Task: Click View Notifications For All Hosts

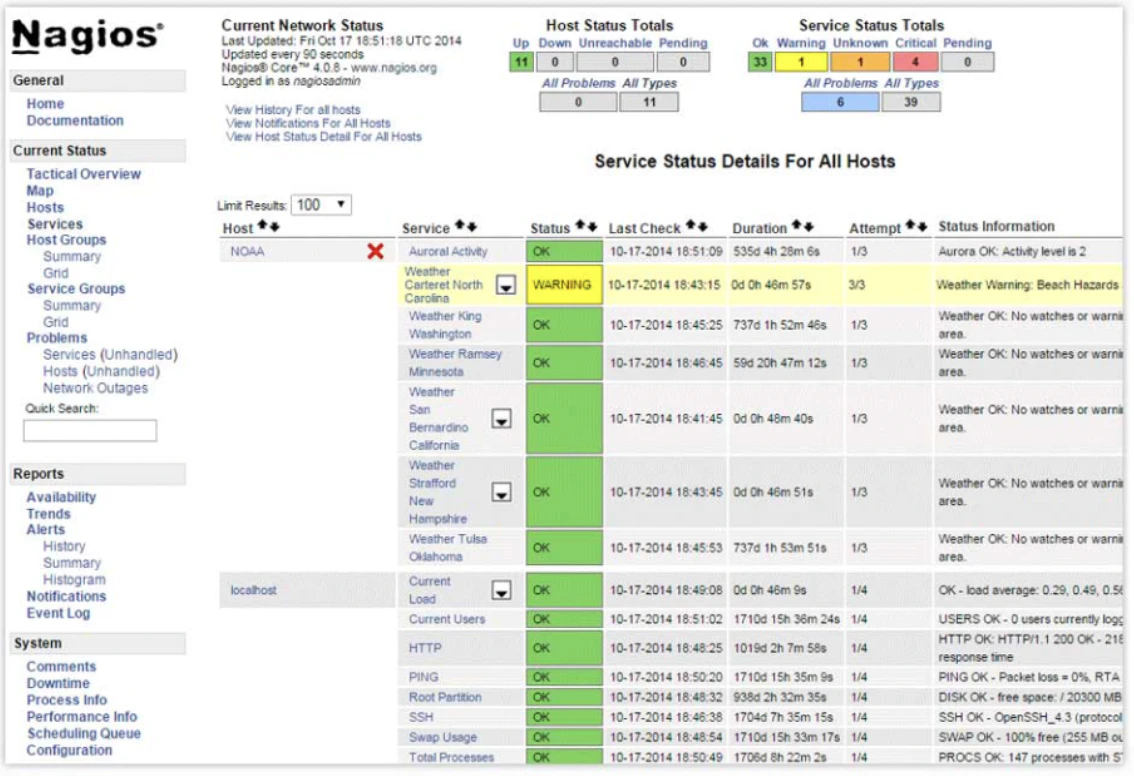Action: pyautogui.click(x=308, y=123)
